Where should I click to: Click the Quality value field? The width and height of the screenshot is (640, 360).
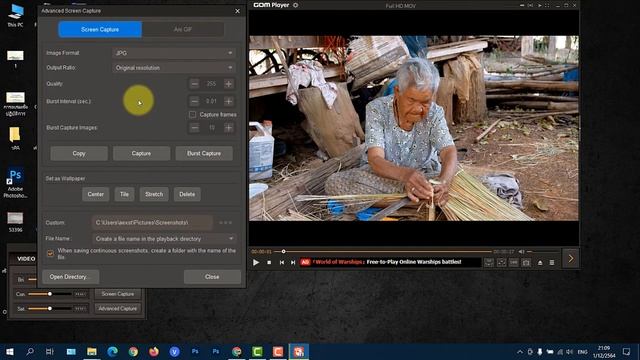pyautogui.click(x=211, y=84)
